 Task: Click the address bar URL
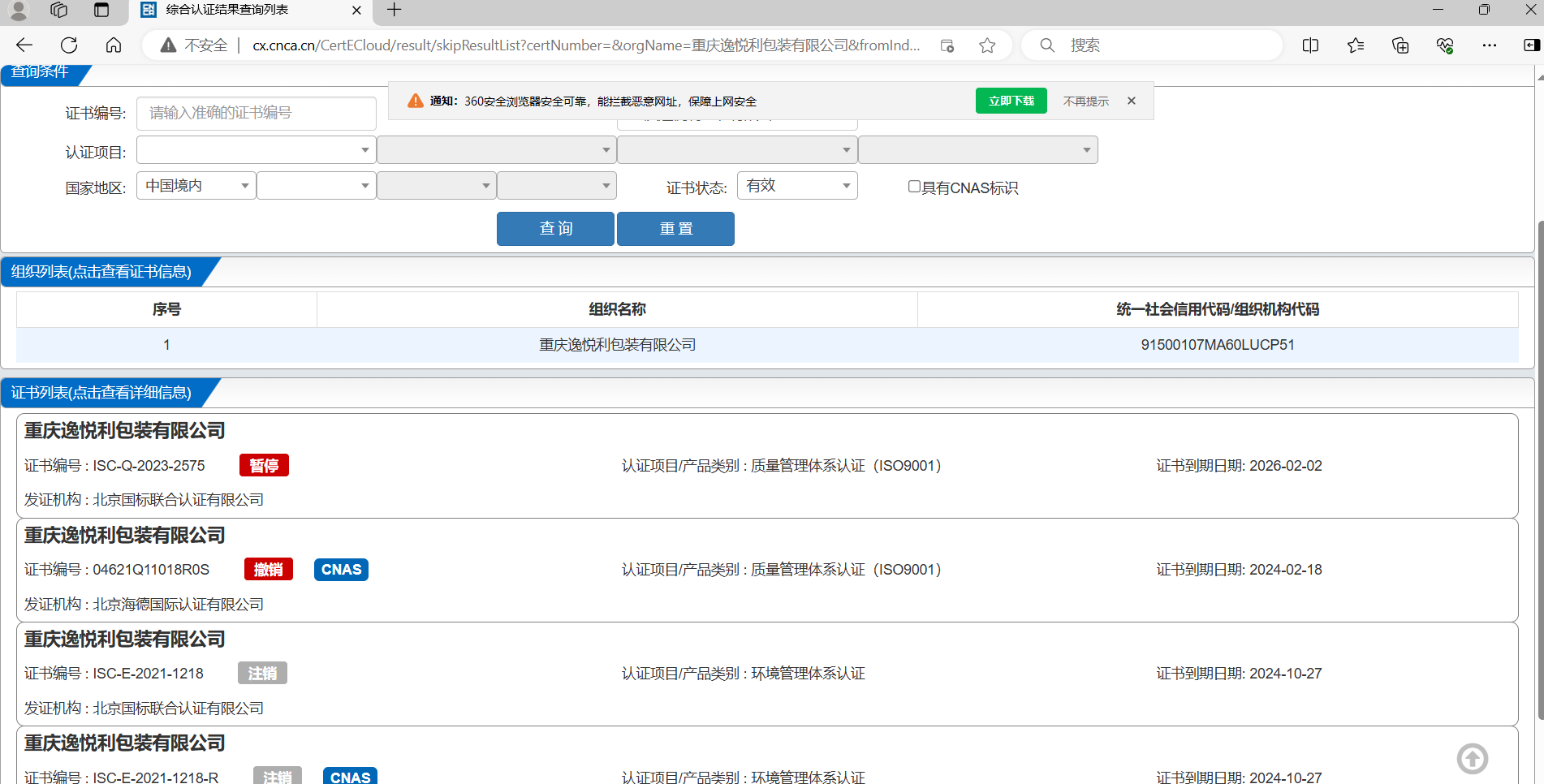tap(586, 45)
